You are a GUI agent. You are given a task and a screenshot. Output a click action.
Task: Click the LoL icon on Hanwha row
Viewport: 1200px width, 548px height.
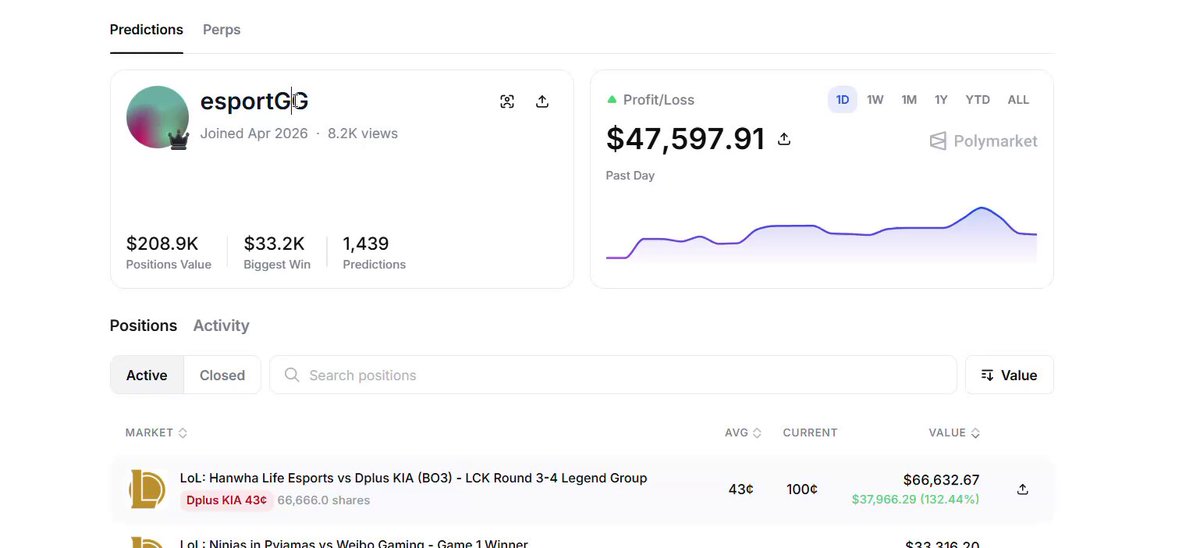coord(147,489)
